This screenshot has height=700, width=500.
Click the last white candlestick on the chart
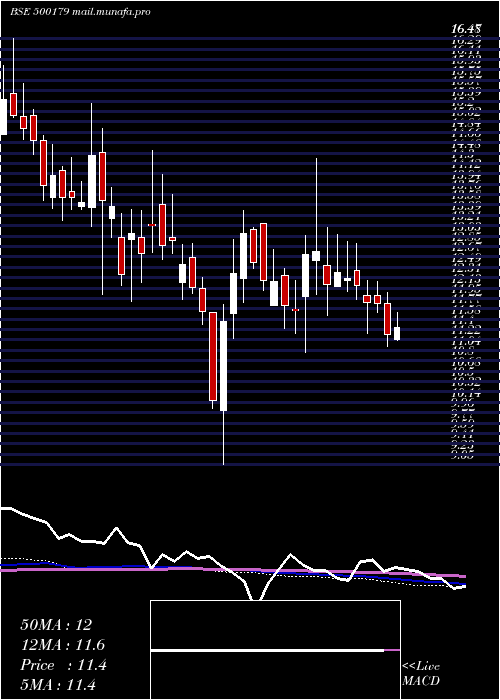point(397,333)
